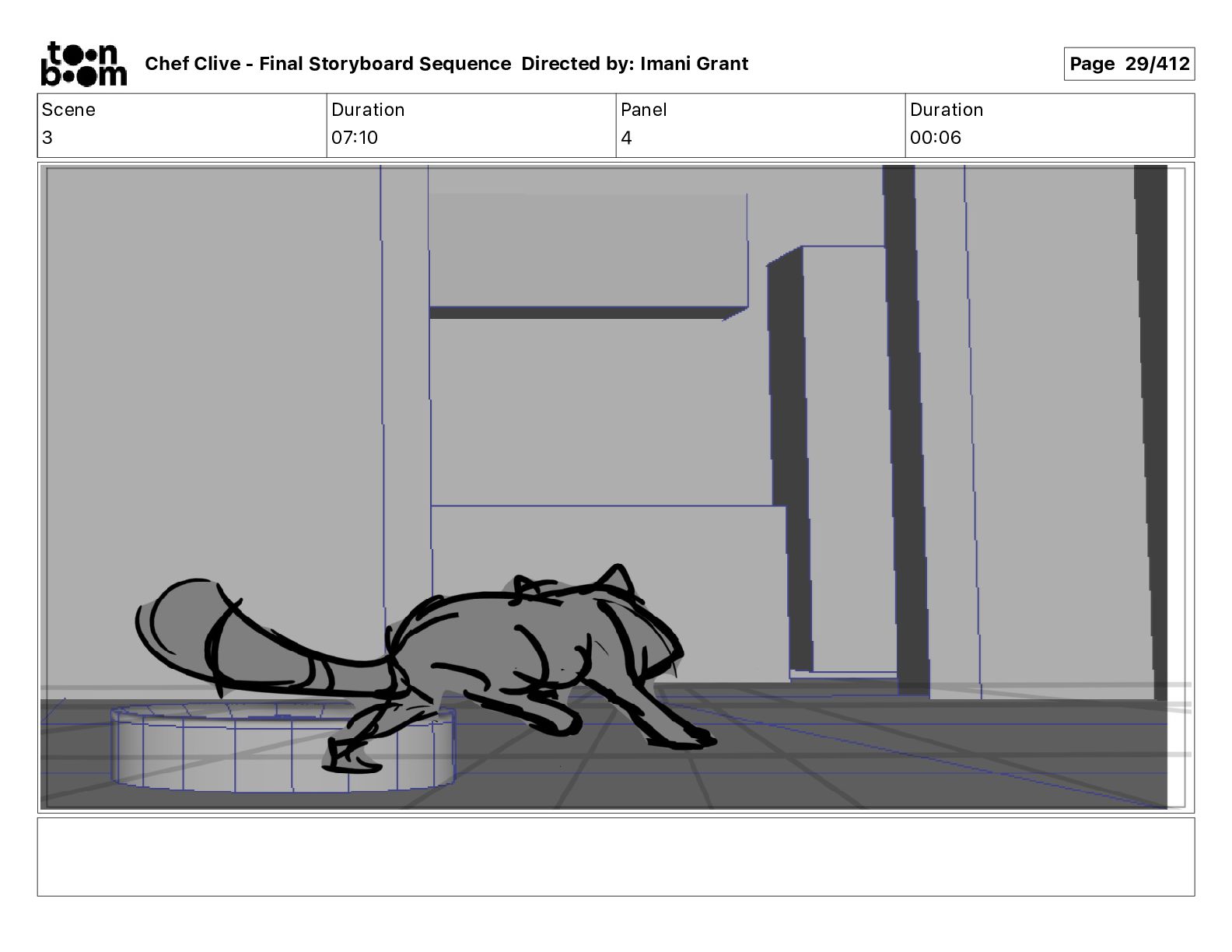1232x952 pixels.
Task: Click the storyboard panel image of raccoon
Action: coord(615,488)
